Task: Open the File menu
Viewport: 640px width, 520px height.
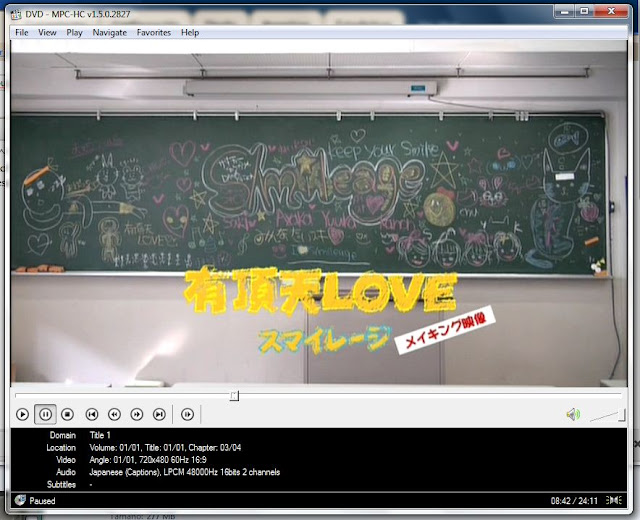Action: pos(22,33)
